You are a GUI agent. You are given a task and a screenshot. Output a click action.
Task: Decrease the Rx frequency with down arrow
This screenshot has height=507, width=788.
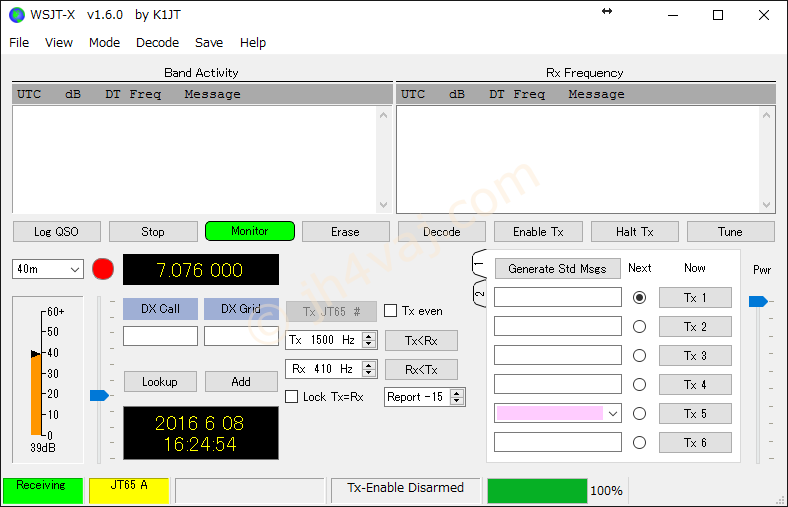[x=369, y=373]
